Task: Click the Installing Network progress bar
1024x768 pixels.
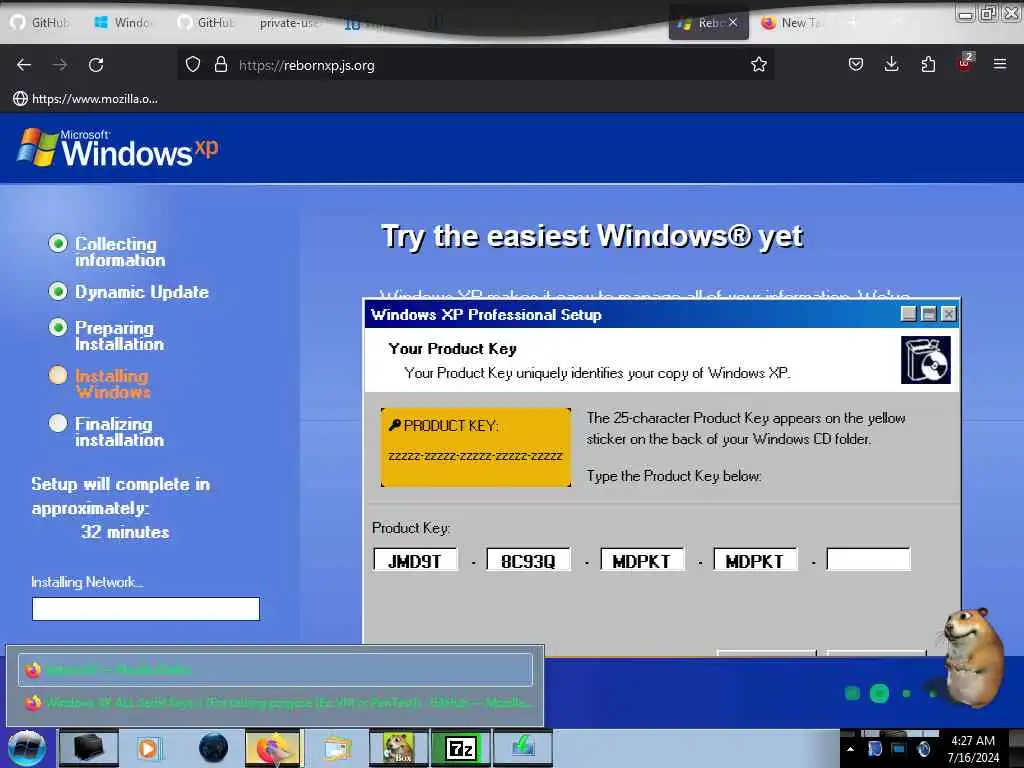Action: click(x=146, y=609)
